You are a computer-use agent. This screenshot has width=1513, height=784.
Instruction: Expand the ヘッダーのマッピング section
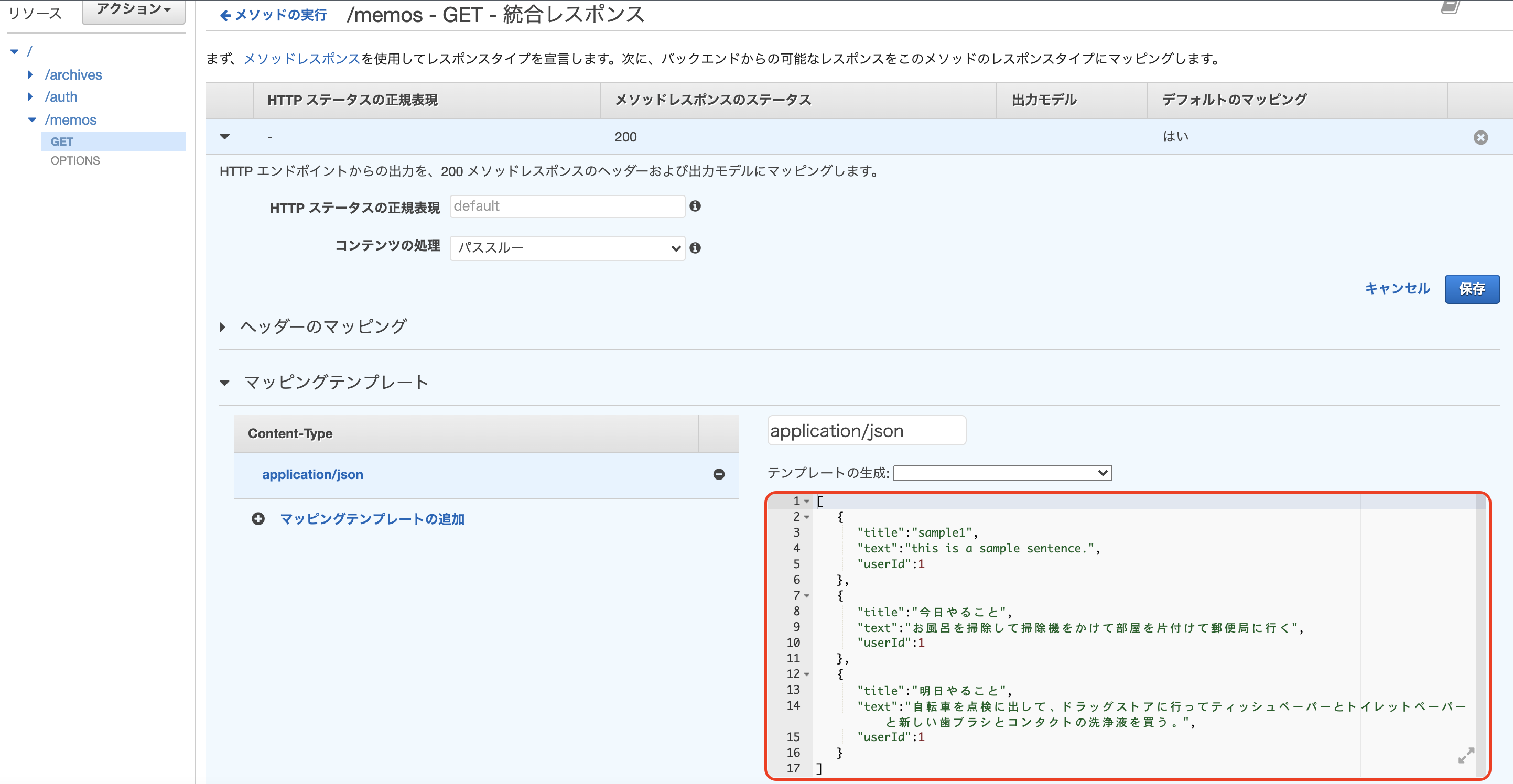(x=223, y=327)
